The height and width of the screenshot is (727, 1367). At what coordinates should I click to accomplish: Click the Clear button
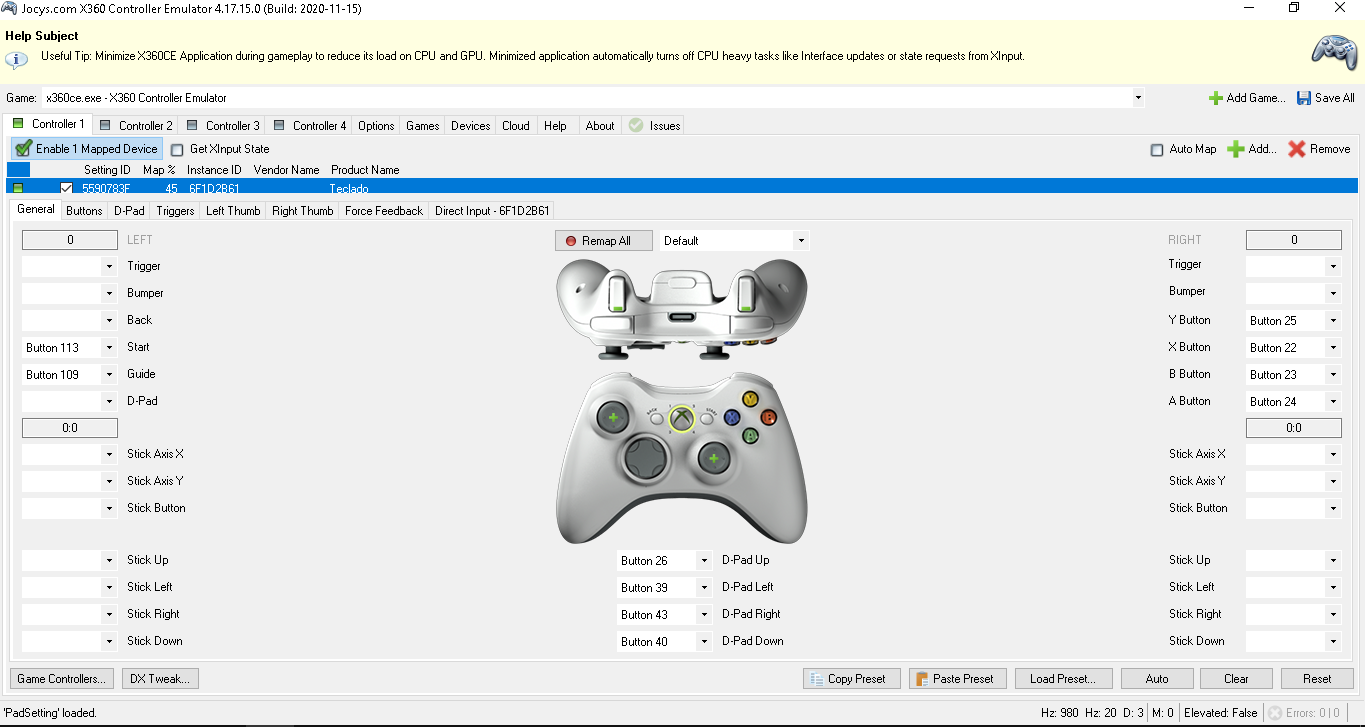(x=1236, y=679)
